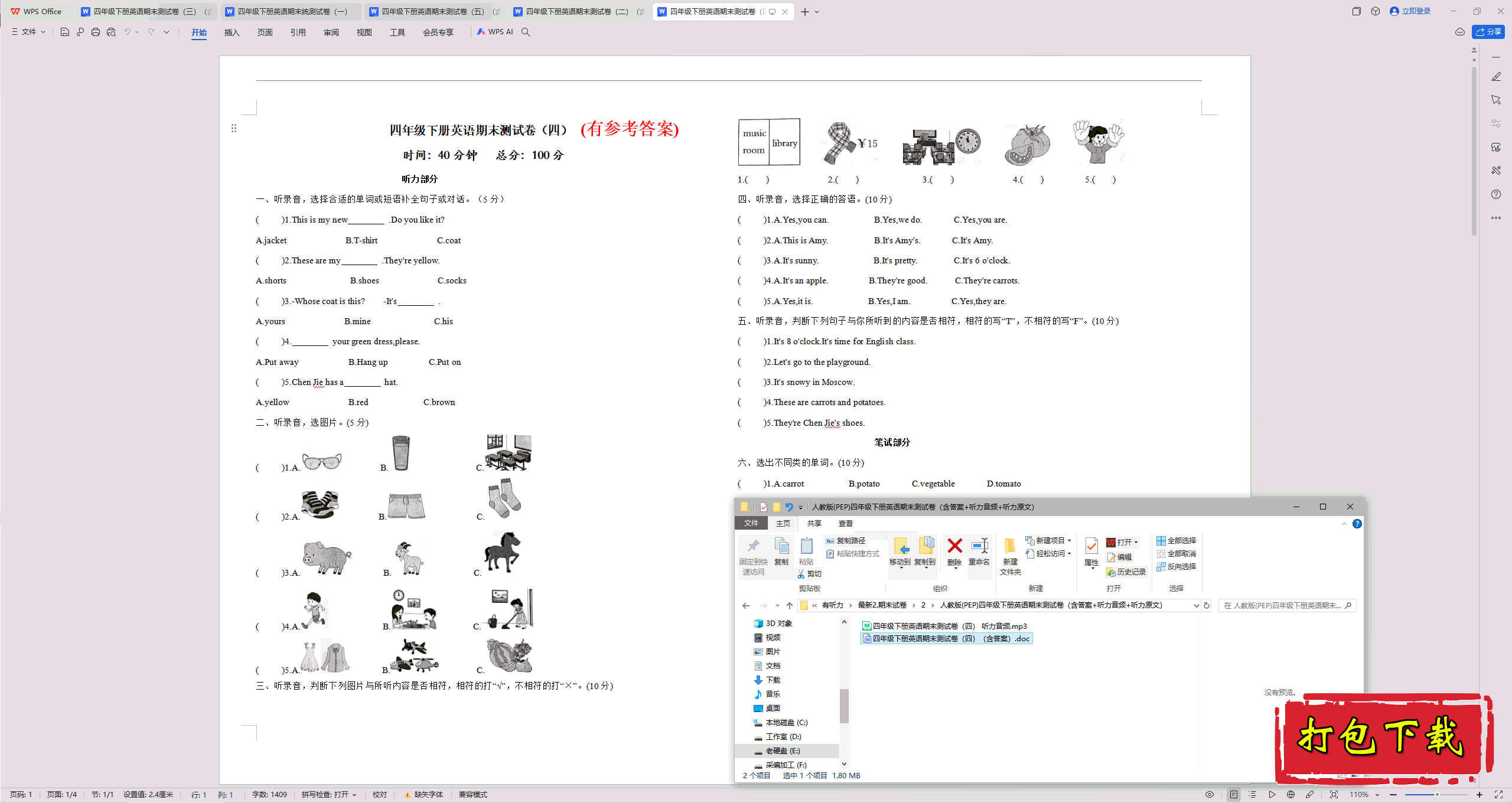1512x803 pixels.
Task: Click the Explorer search input field
Action: (1286, 605)
